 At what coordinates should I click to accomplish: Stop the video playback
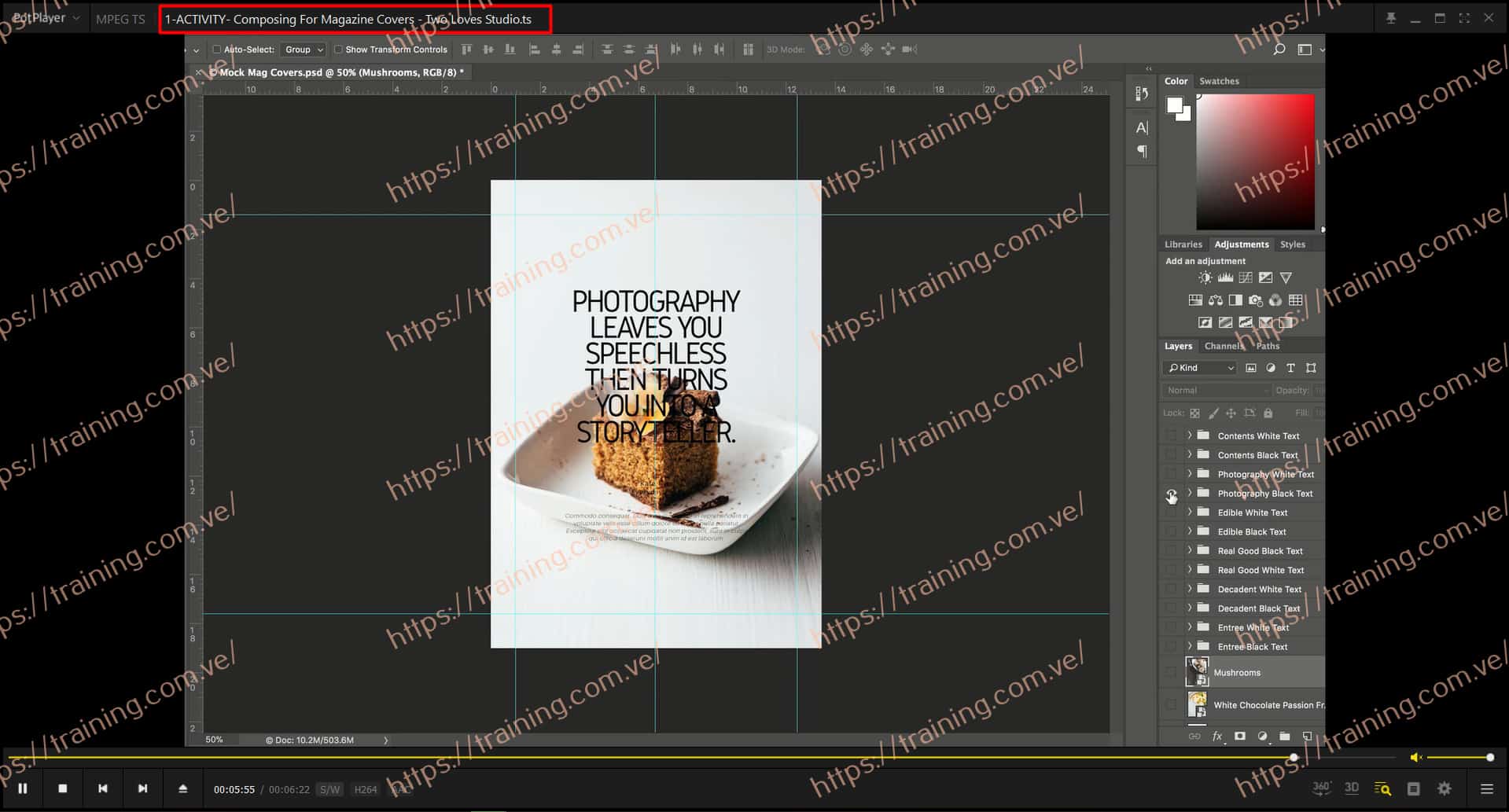(x=63, y=788)
